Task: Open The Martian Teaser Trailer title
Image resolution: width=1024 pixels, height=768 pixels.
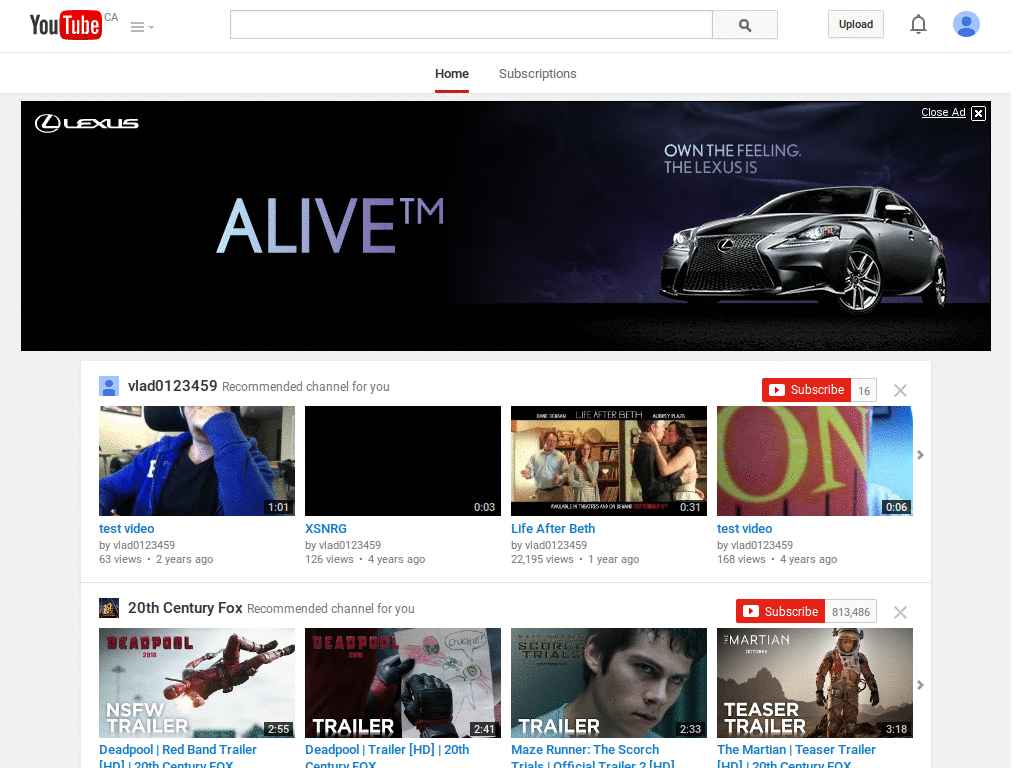Action: 796,756
